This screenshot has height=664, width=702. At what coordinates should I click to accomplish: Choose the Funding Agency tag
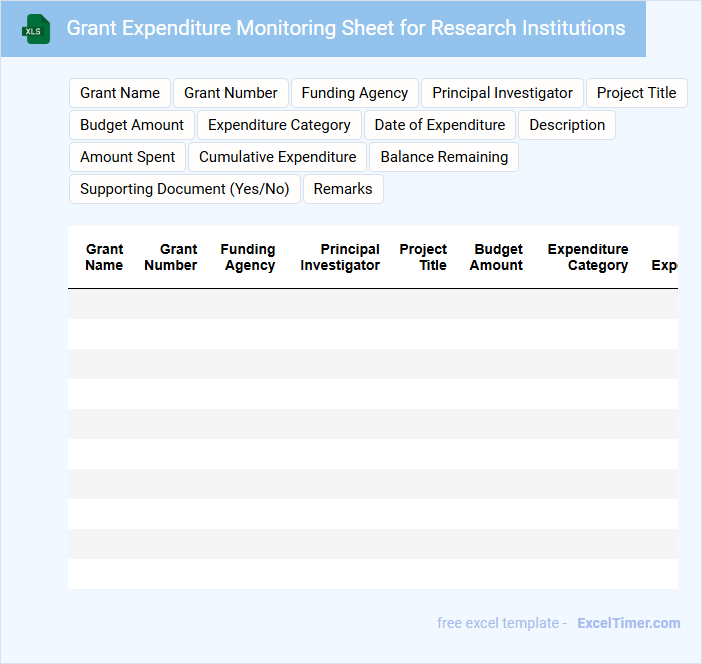[355, 93]
